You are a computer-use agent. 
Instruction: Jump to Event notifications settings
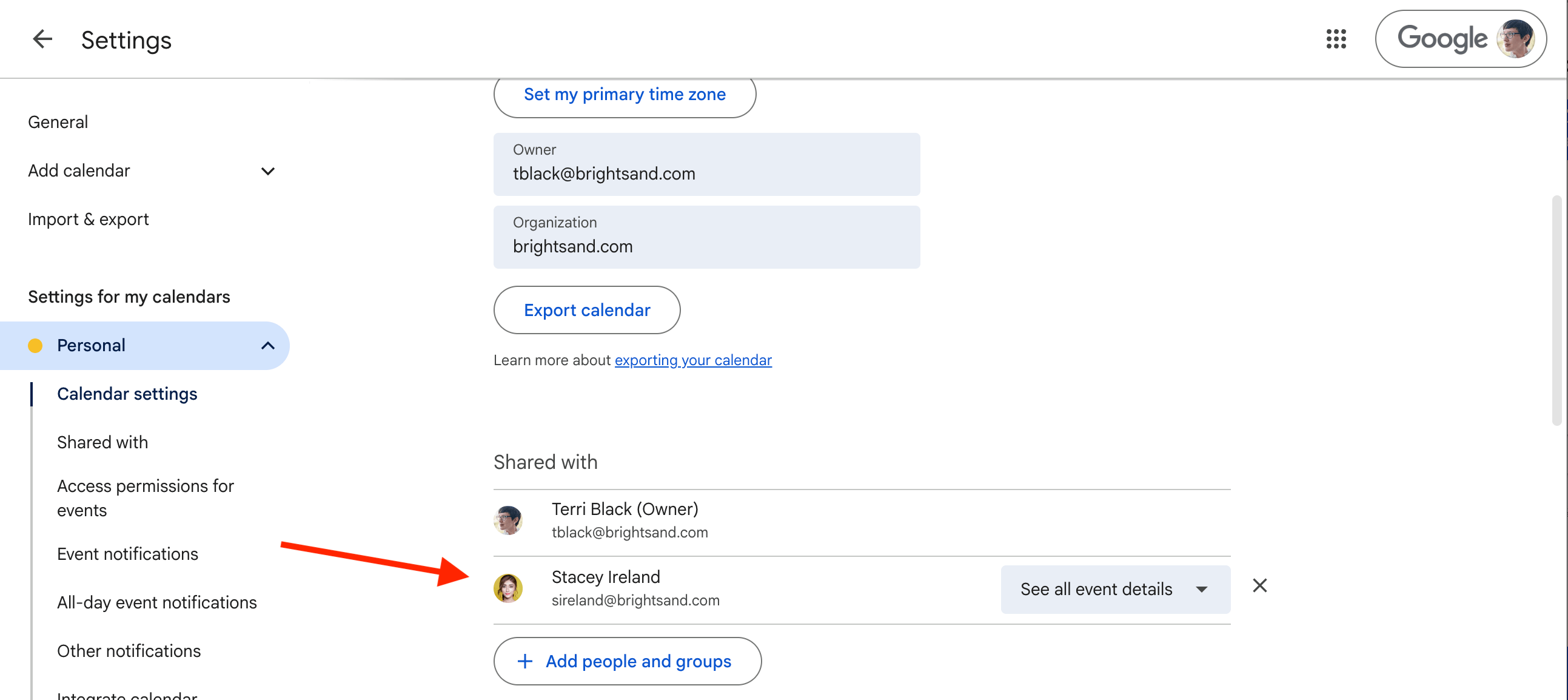point(127,554)
